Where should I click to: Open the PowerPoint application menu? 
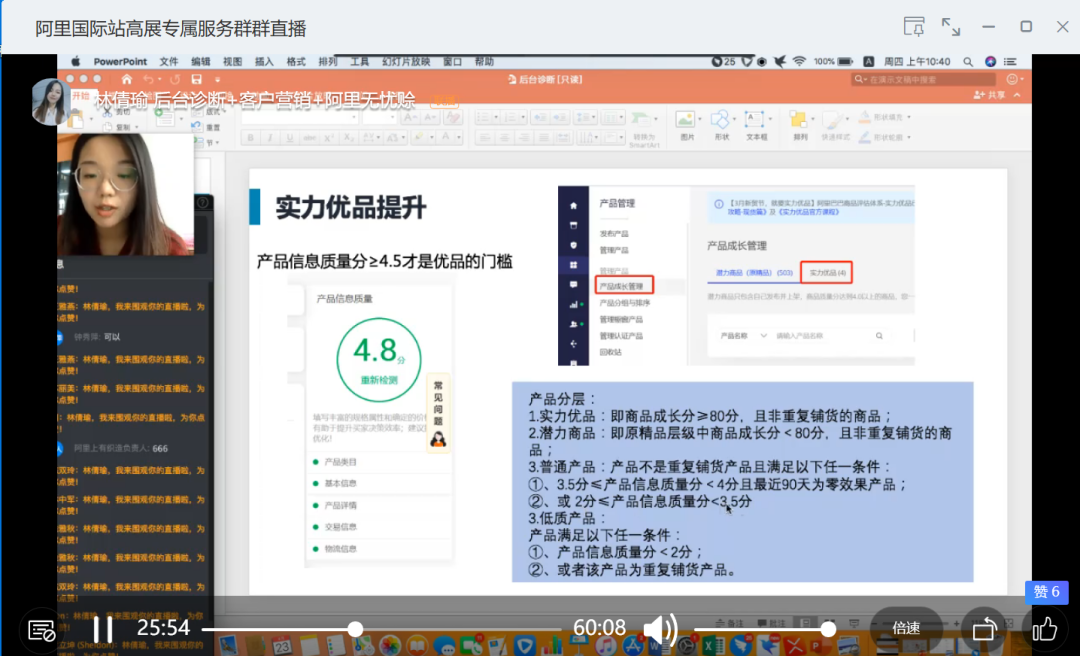pyautogui.click(x=121, y=62)
